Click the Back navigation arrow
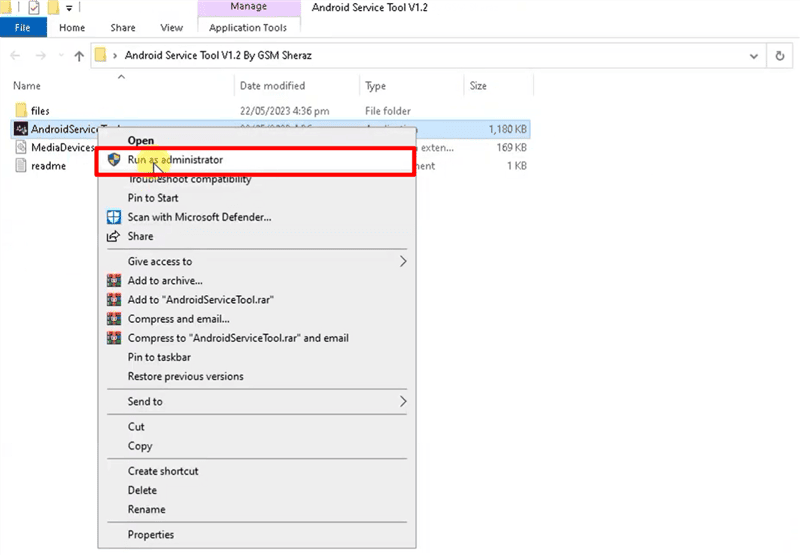 (16, 56)
